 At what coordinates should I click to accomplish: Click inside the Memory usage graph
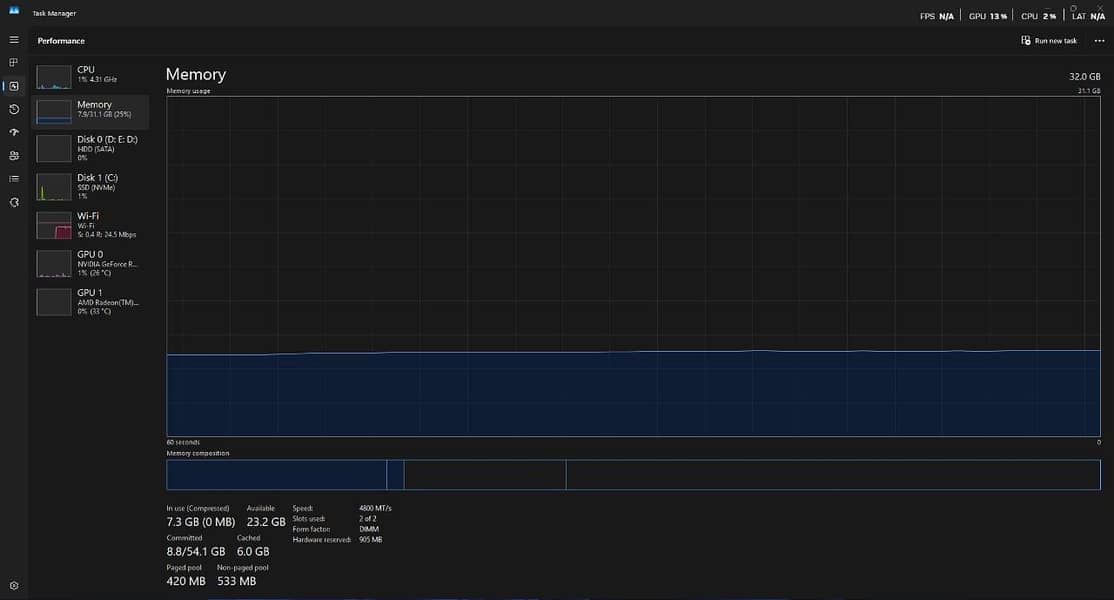pyautogui.click(x=633, y=266)
